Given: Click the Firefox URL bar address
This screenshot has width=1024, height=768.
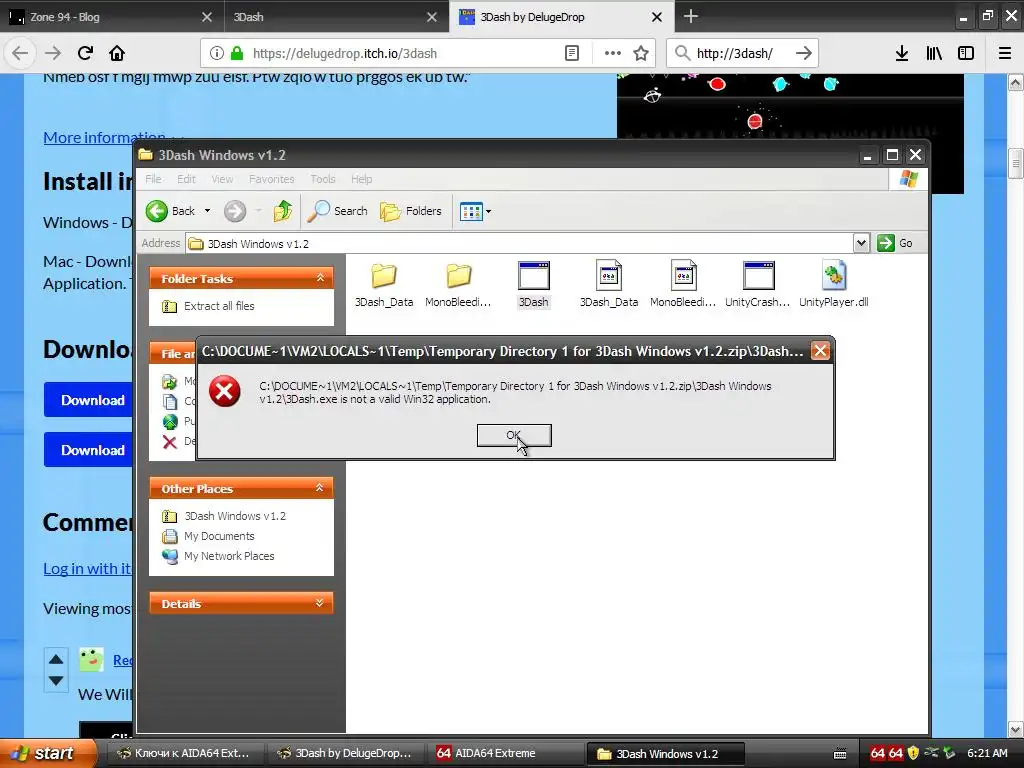Looking at the screenshot, I should click(x=345, y=54).
